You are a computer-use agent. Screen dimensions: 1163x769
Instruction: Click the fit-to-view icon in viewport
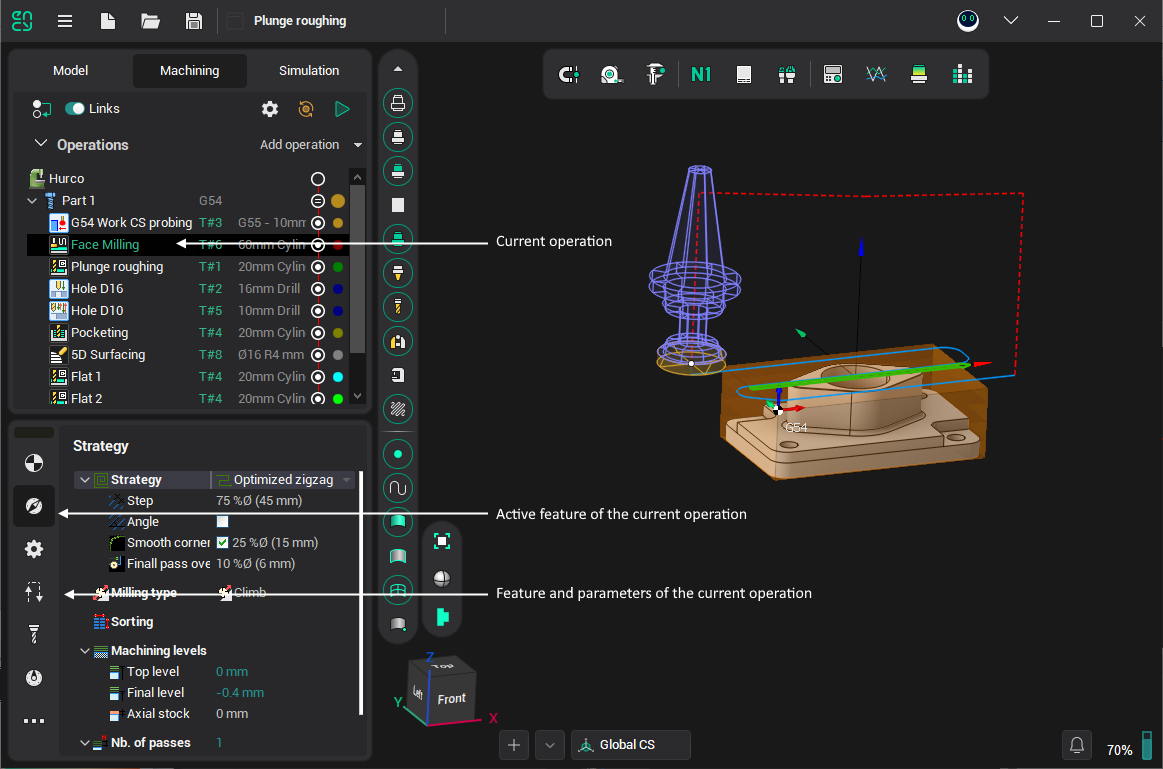click(x=442, y=541)
